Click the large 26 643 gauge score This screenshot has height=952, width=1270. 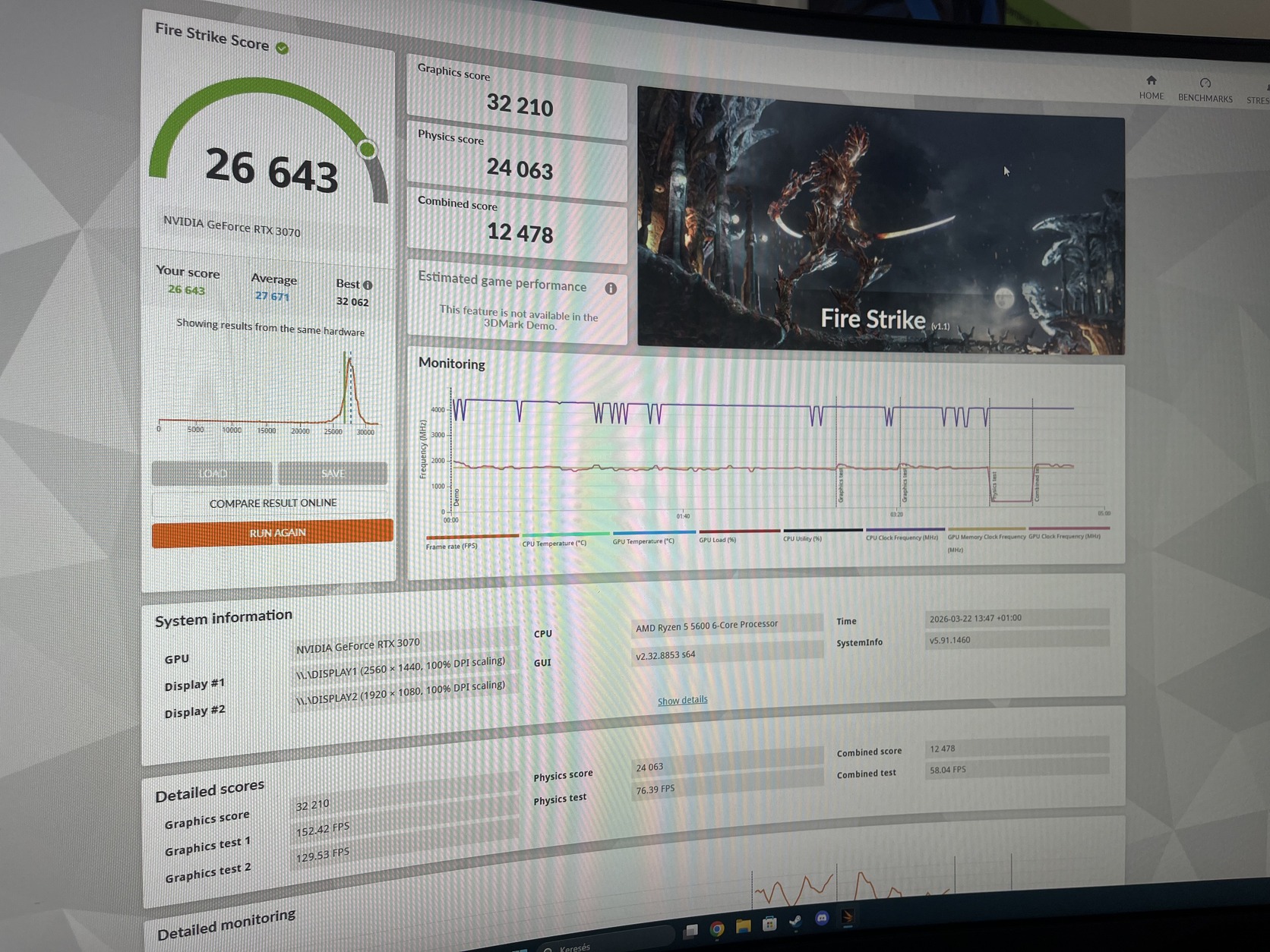[x=271, y=170]
